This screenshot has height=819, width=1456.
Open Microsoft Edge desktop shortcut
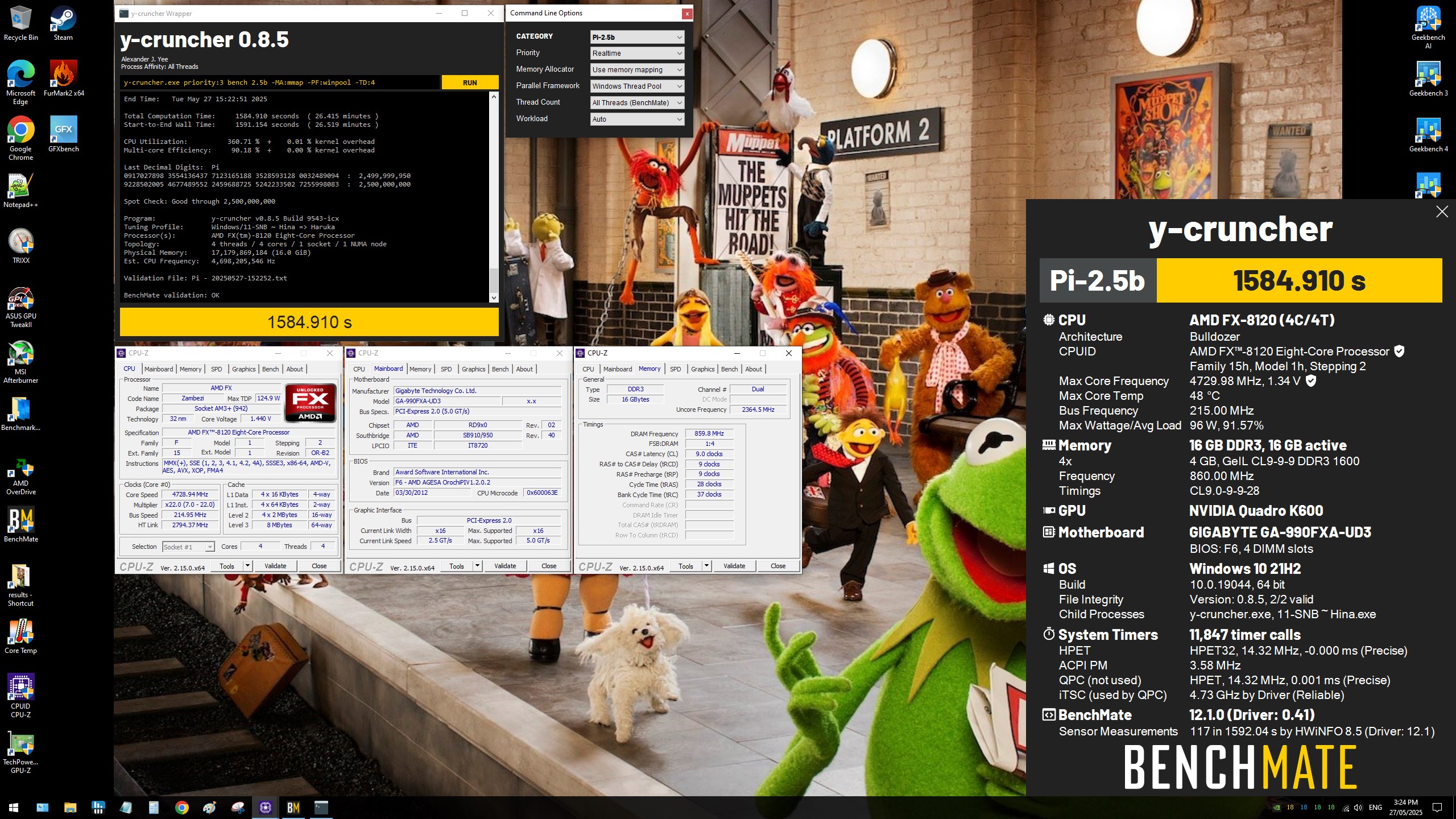(21, 82)
